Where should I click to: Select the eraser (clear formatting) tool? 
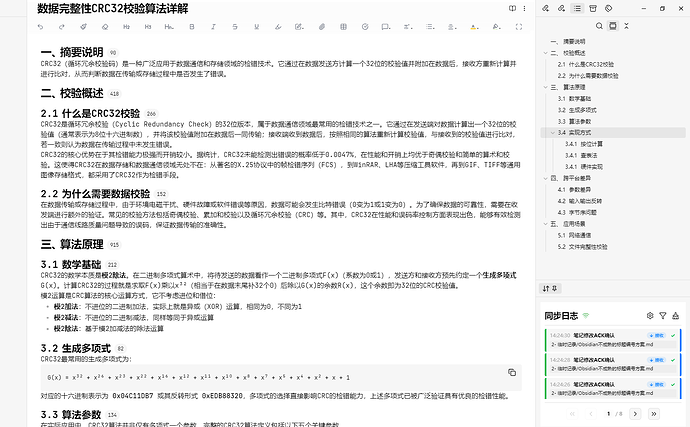tap(105, 27)
